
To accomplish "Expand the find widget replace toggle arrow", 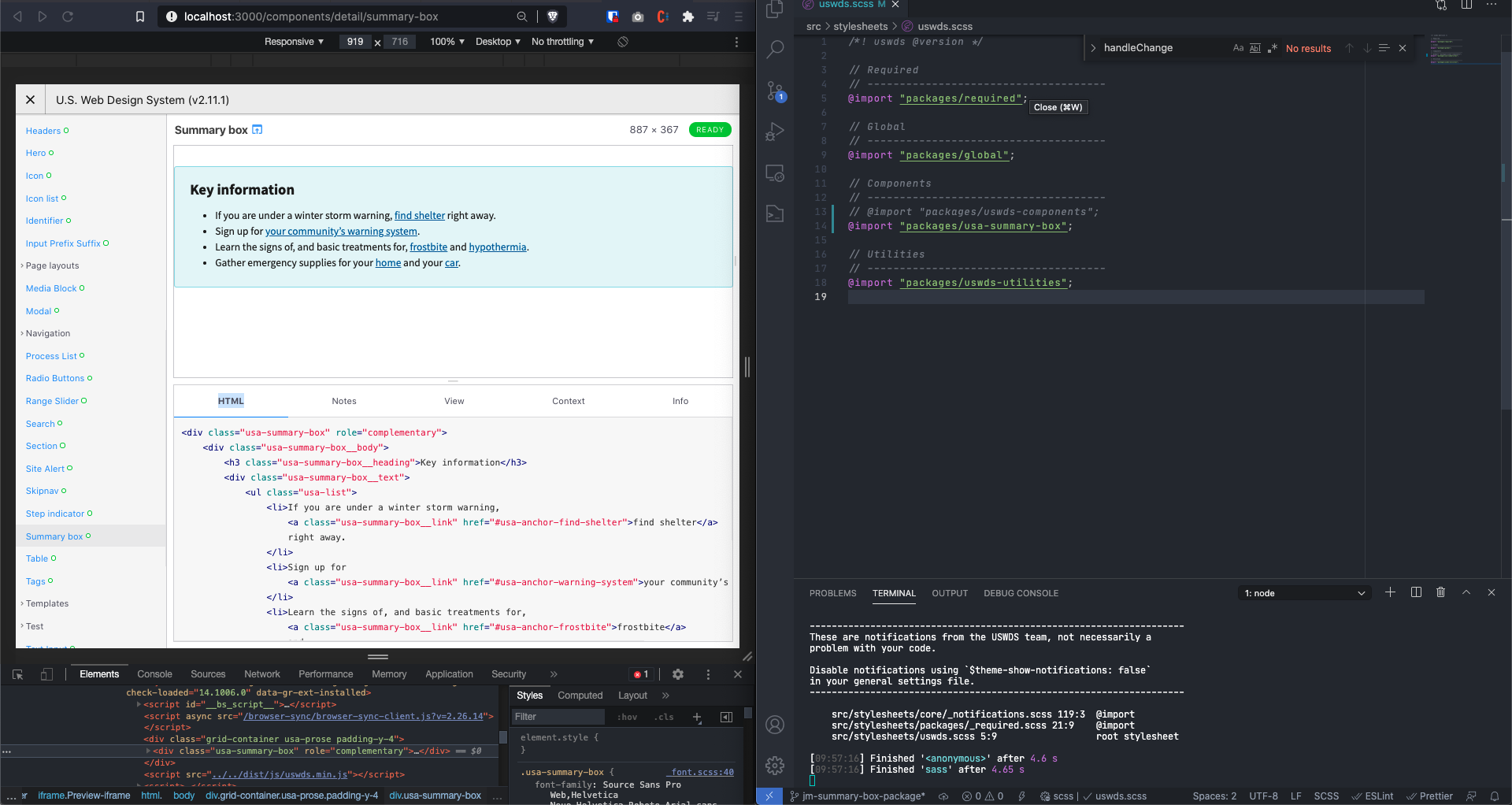I will pyautogui.click(x=1093, y=48).
